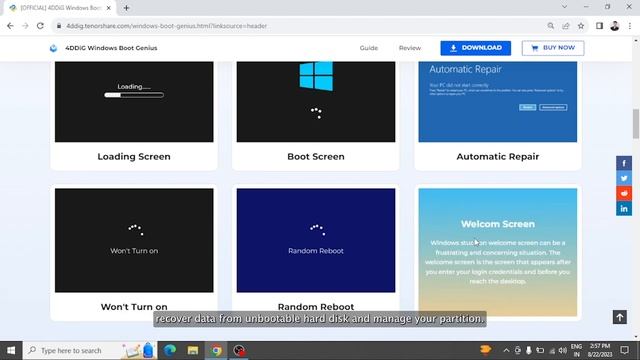This screenshot has height=360, width=640.
Task: Click the Welcom Screen card
Action: [498, 252]
